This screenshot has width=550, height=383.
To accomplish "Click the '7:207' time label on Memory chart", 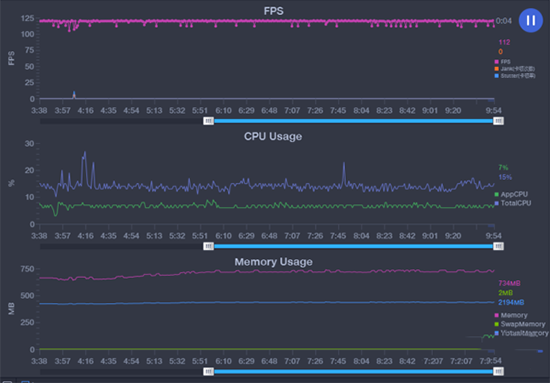I will pos(433,361).
